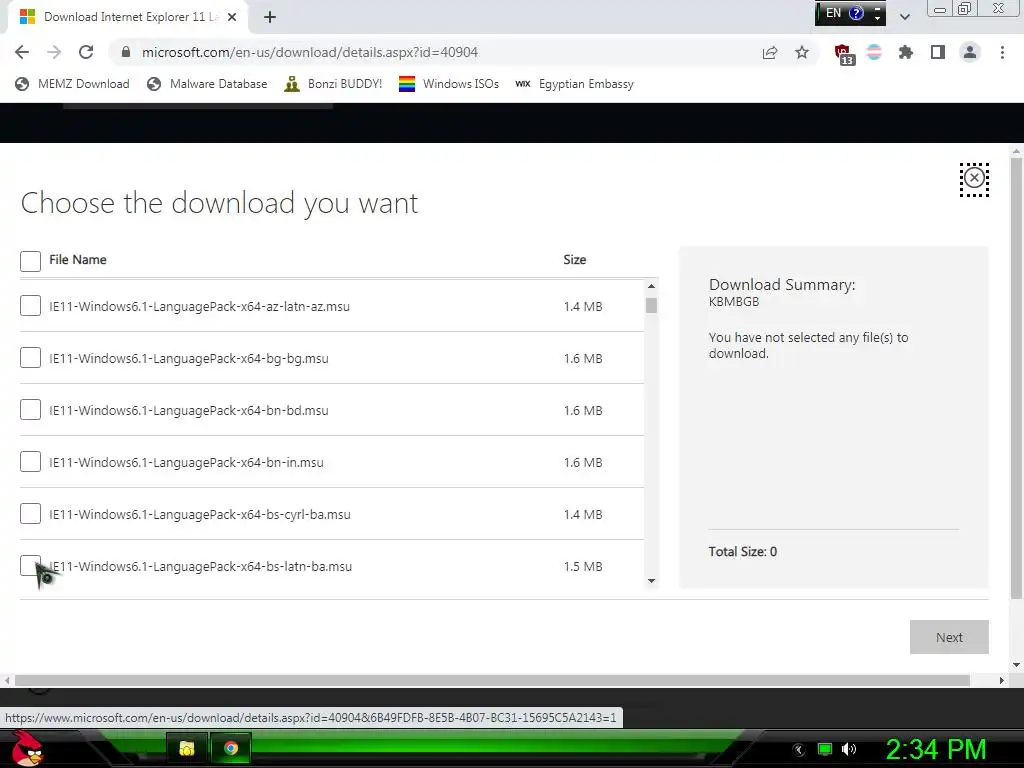The width and height of the screenshot is (1024, 768).
Task: Click the horizontal scrollbar left arrow
Action: 7,680
